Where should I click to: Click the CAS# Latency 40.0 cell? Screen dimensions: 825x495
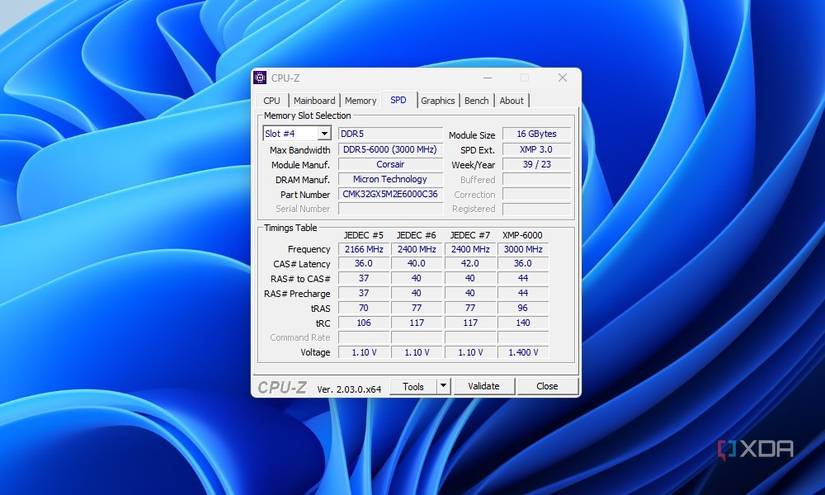click(416, 264)
